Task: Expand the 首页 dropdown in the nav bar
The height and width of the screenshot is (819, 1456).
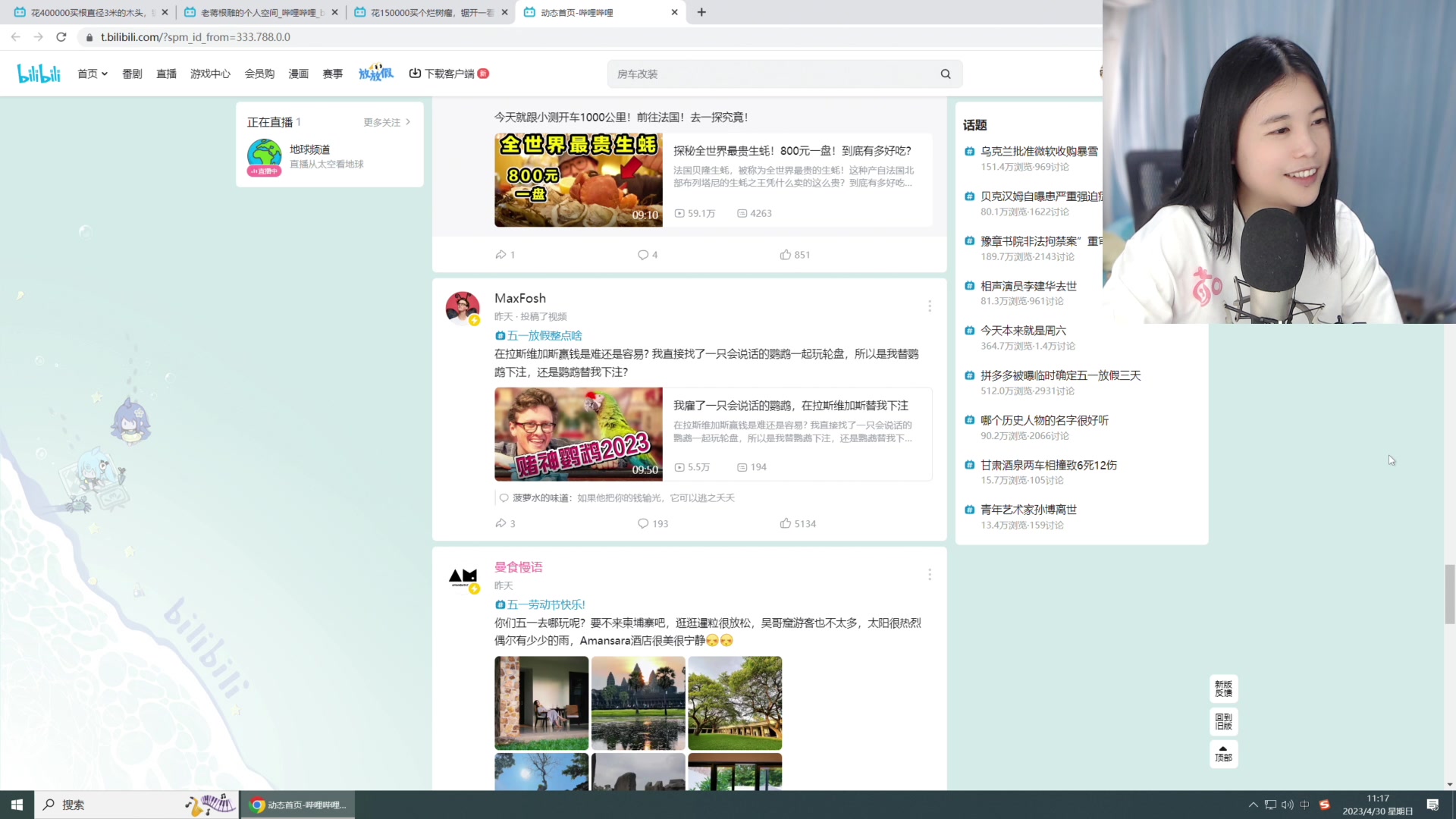Action: (93, 74)
